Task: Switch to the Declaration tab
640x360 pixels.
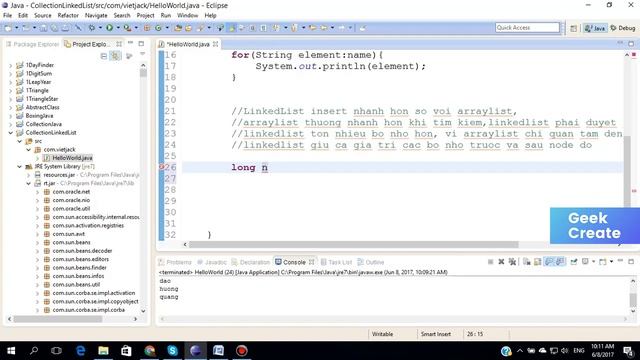Action: tap(251, 262)
